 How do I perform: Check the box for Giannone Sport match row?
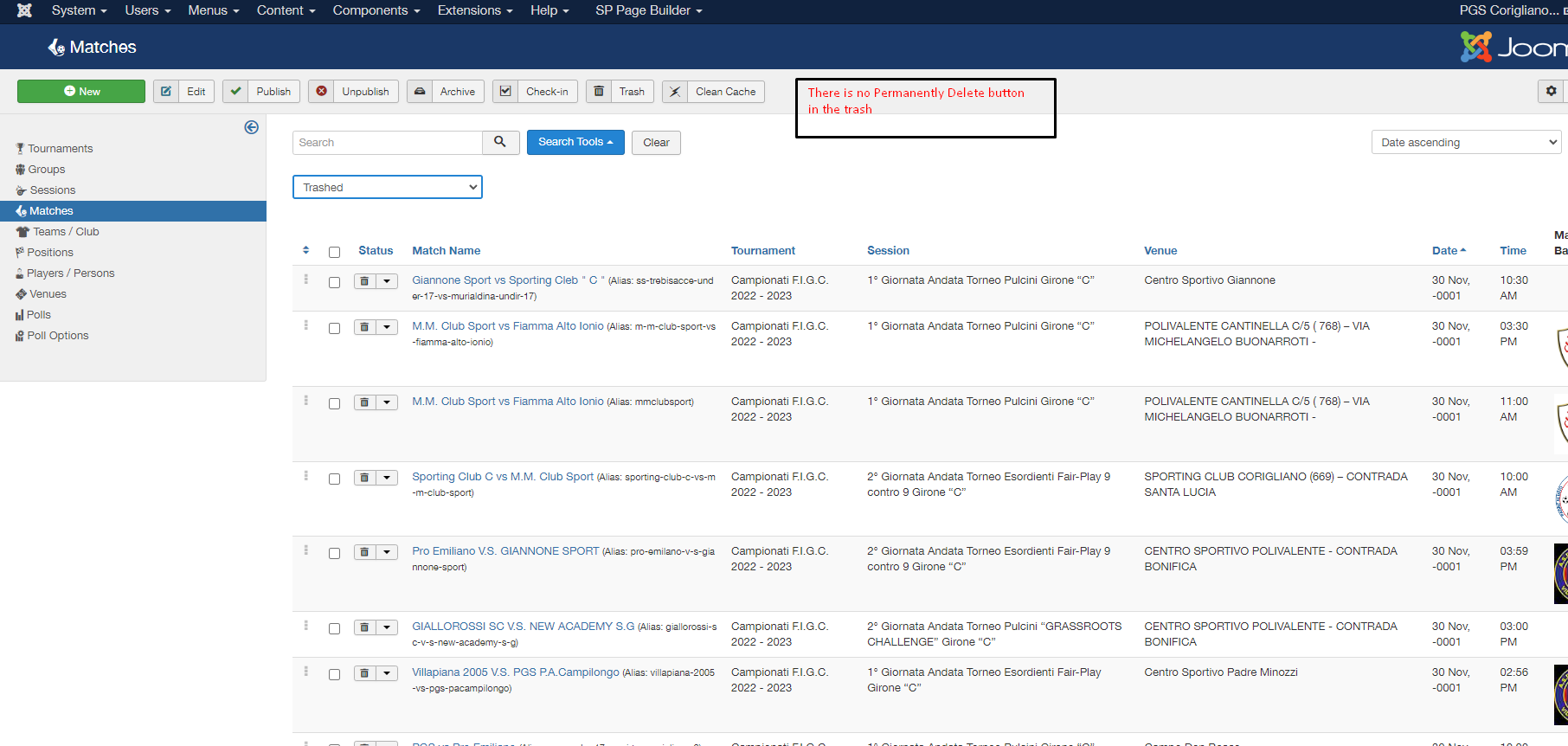coord(334,282)
